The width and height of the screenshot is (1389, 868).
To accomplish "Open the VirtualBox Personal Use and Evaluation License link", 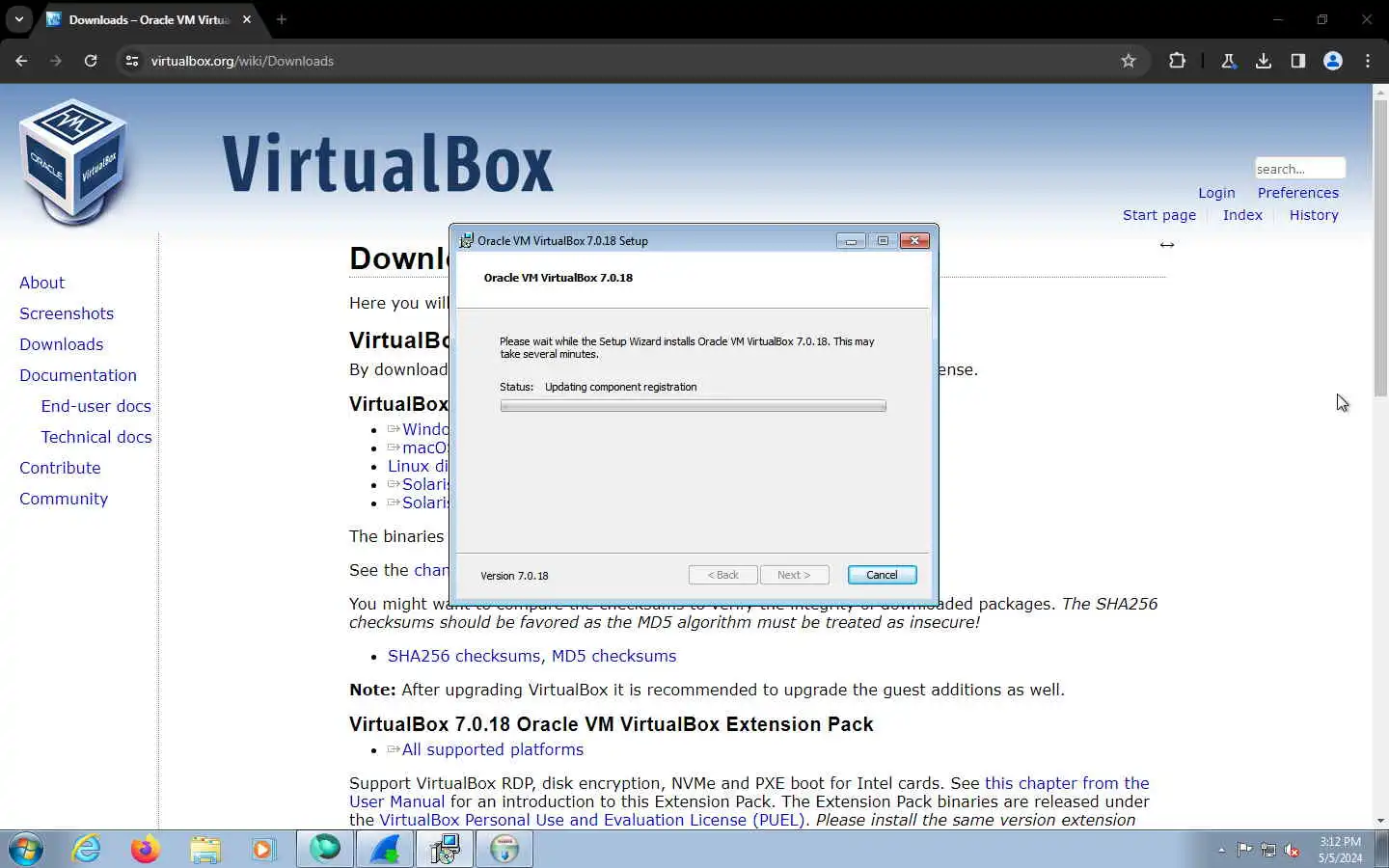I will 592,820.
